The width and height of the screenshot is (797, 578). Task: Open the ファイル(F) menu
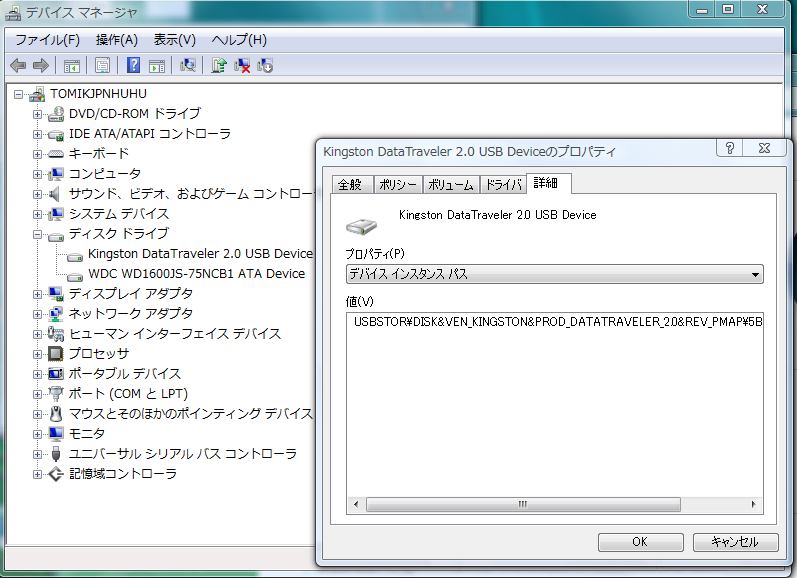coord(47,40)
